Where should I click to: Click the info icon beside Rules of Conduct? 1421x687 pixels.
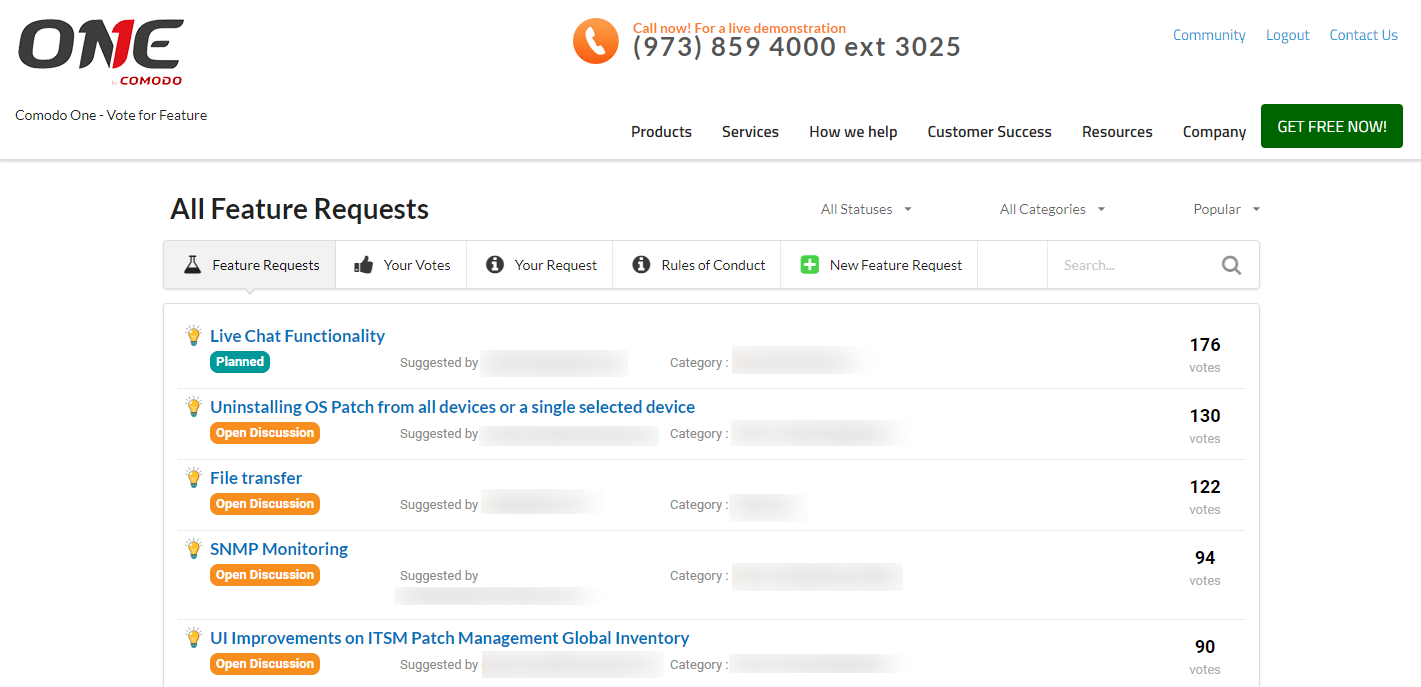(x=642, y=265)
